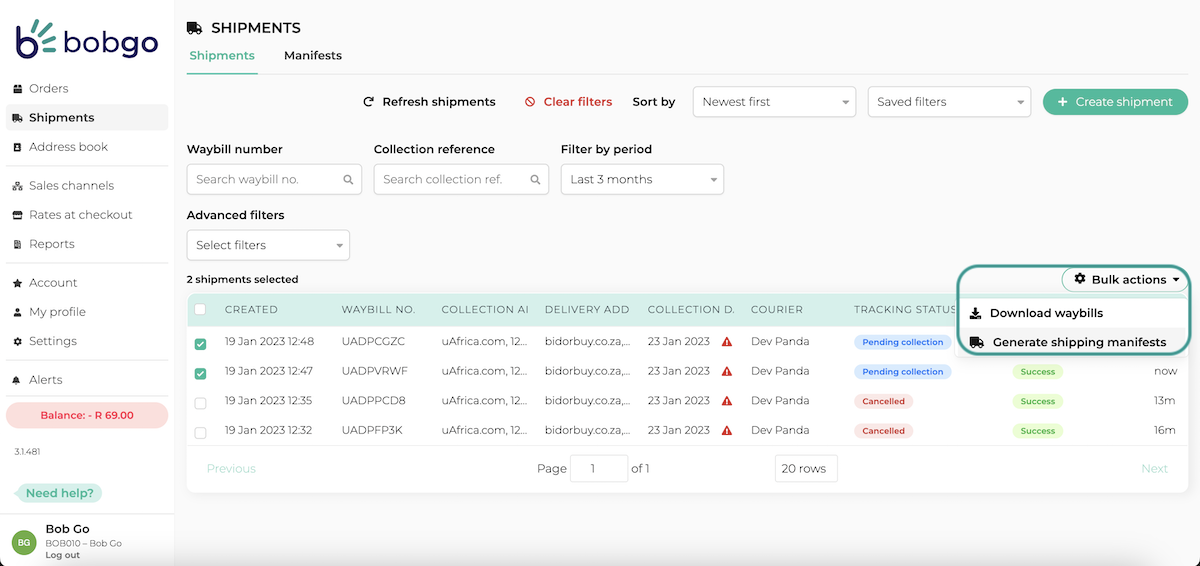Screen dimensions: 1200x566
Task: Click the Account star icon in sidebar
Action: 18,283
